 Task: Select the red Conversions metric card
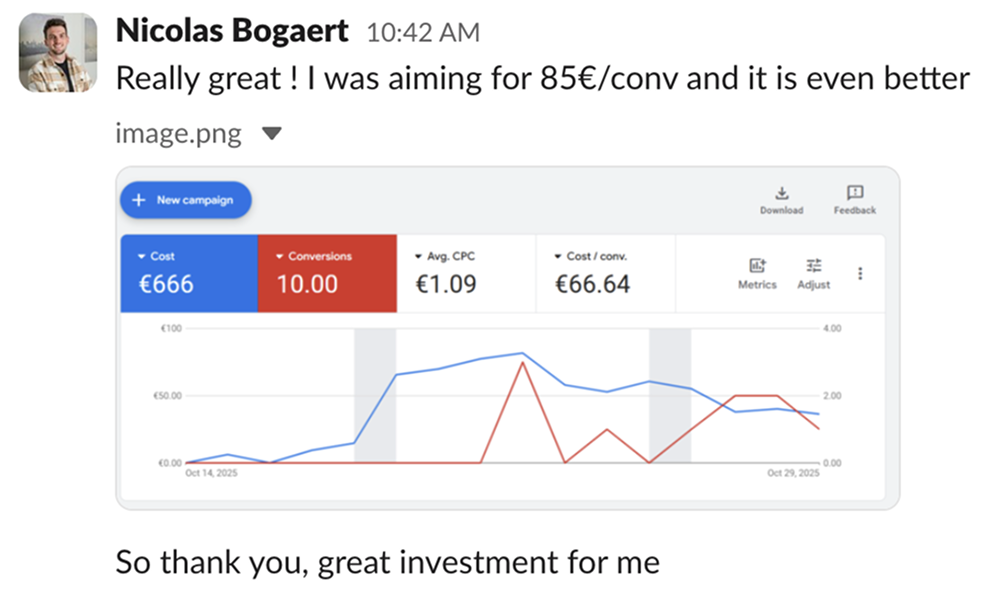point(327,273)
